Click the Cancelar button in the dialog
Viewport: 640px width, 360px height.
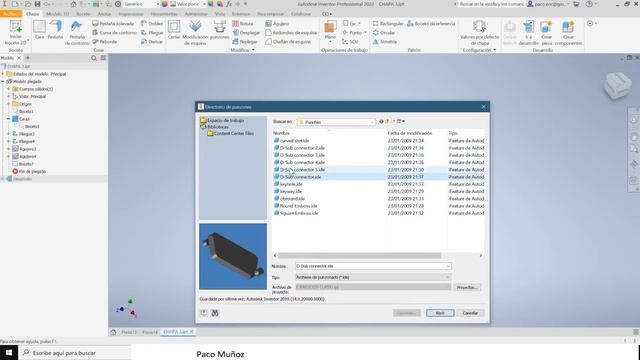(470, 313)
